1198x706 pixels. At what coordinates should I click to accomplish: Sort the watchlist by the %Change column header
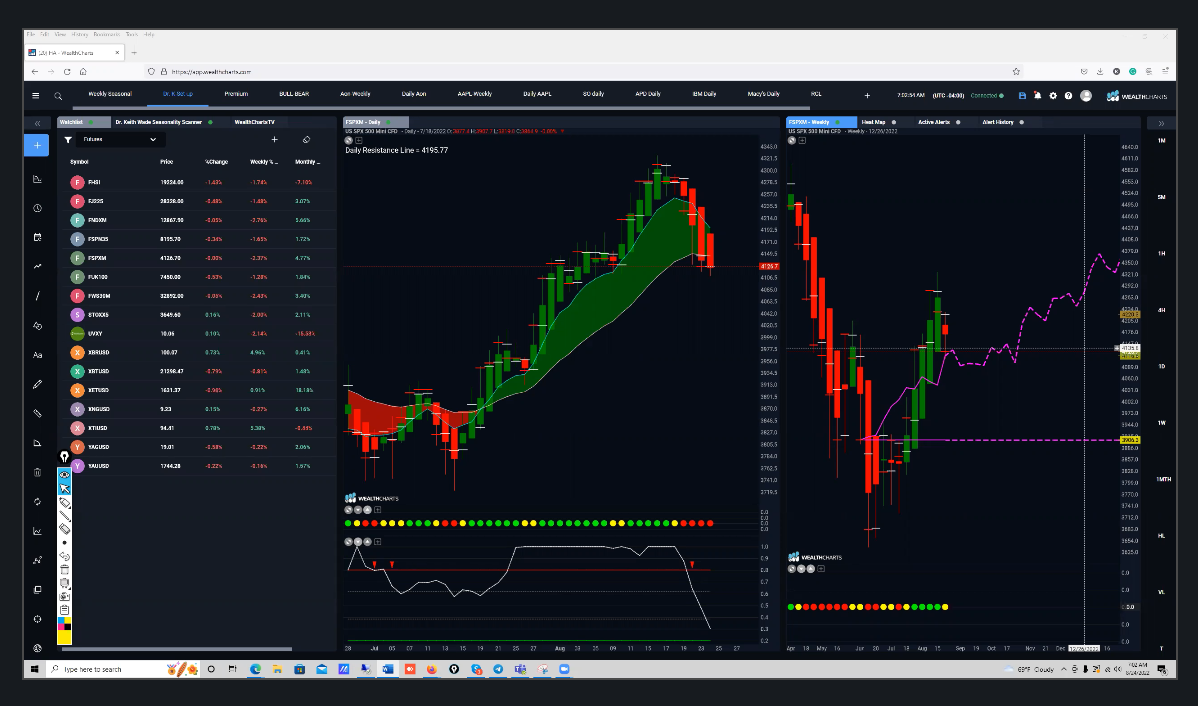(217, 162)
